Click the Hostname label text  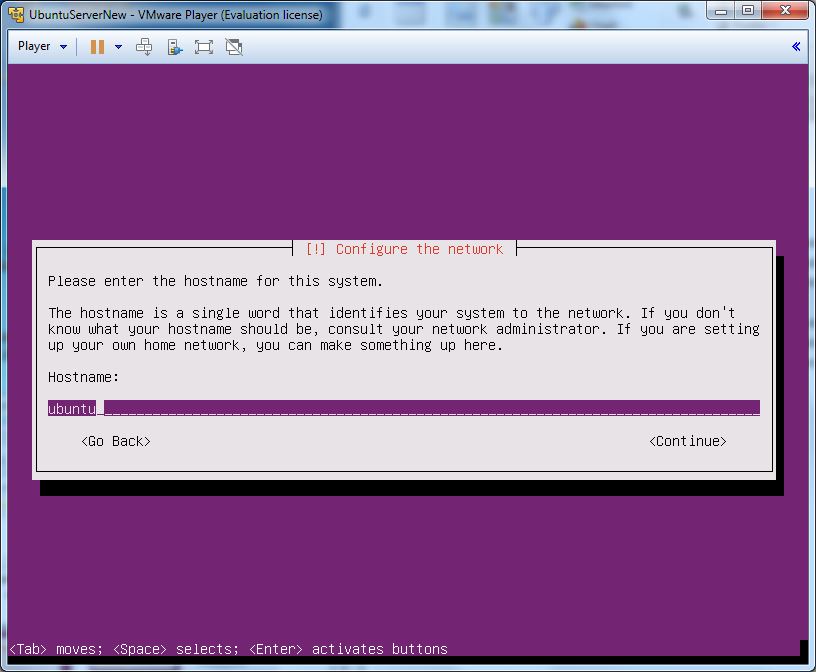[x=84, y=377]
